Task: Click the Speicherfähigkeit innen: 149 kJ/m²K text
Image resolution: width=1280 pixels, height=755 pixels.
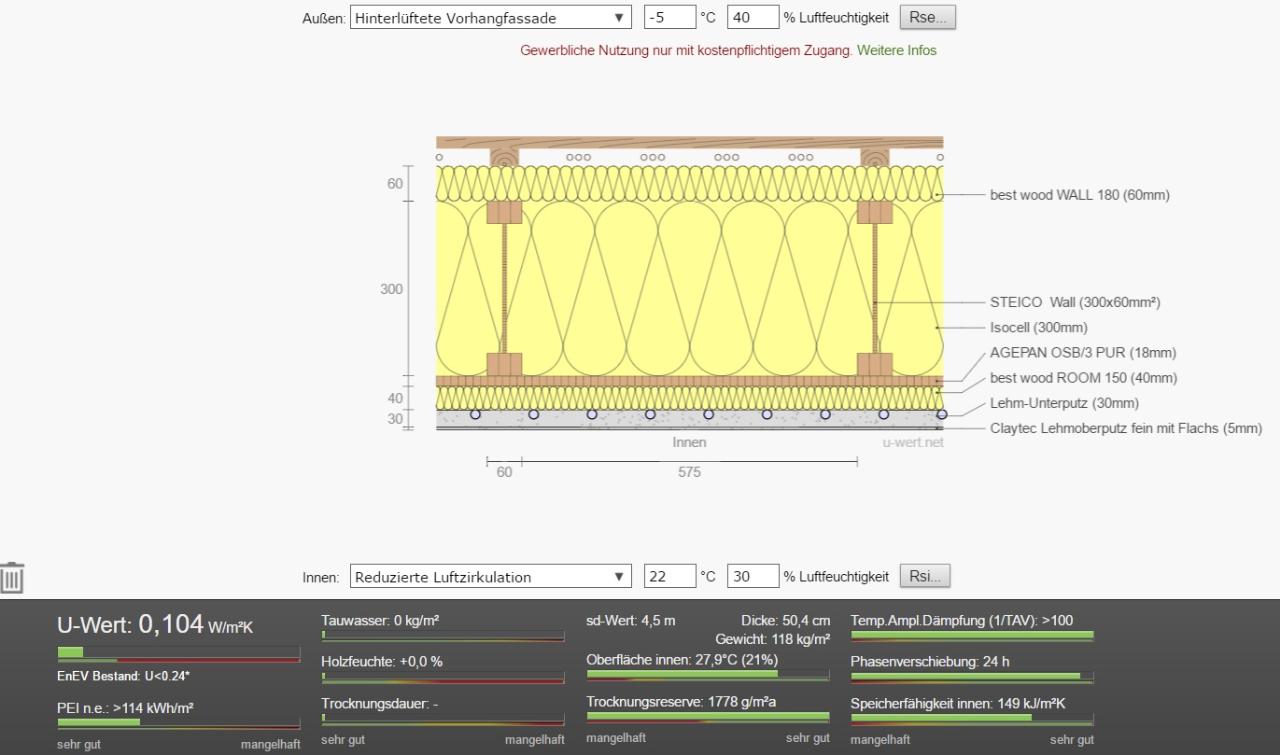Action: (958, 704)
